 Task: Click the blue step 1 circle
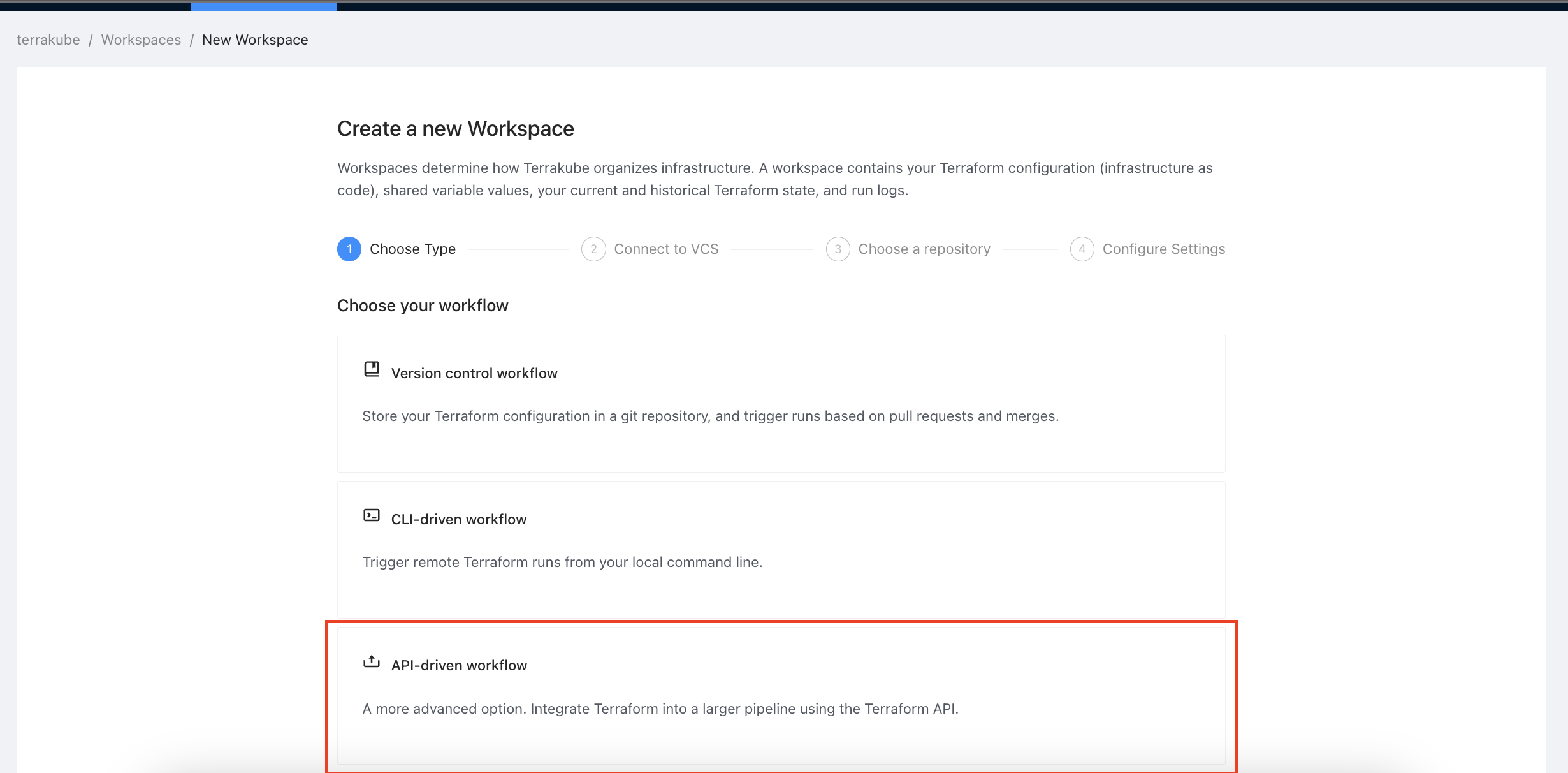pos(349,249)
